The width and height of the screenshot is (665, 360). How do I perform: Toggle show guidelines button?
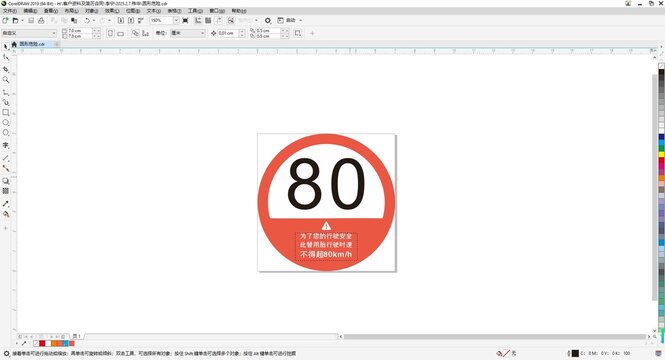219,20
